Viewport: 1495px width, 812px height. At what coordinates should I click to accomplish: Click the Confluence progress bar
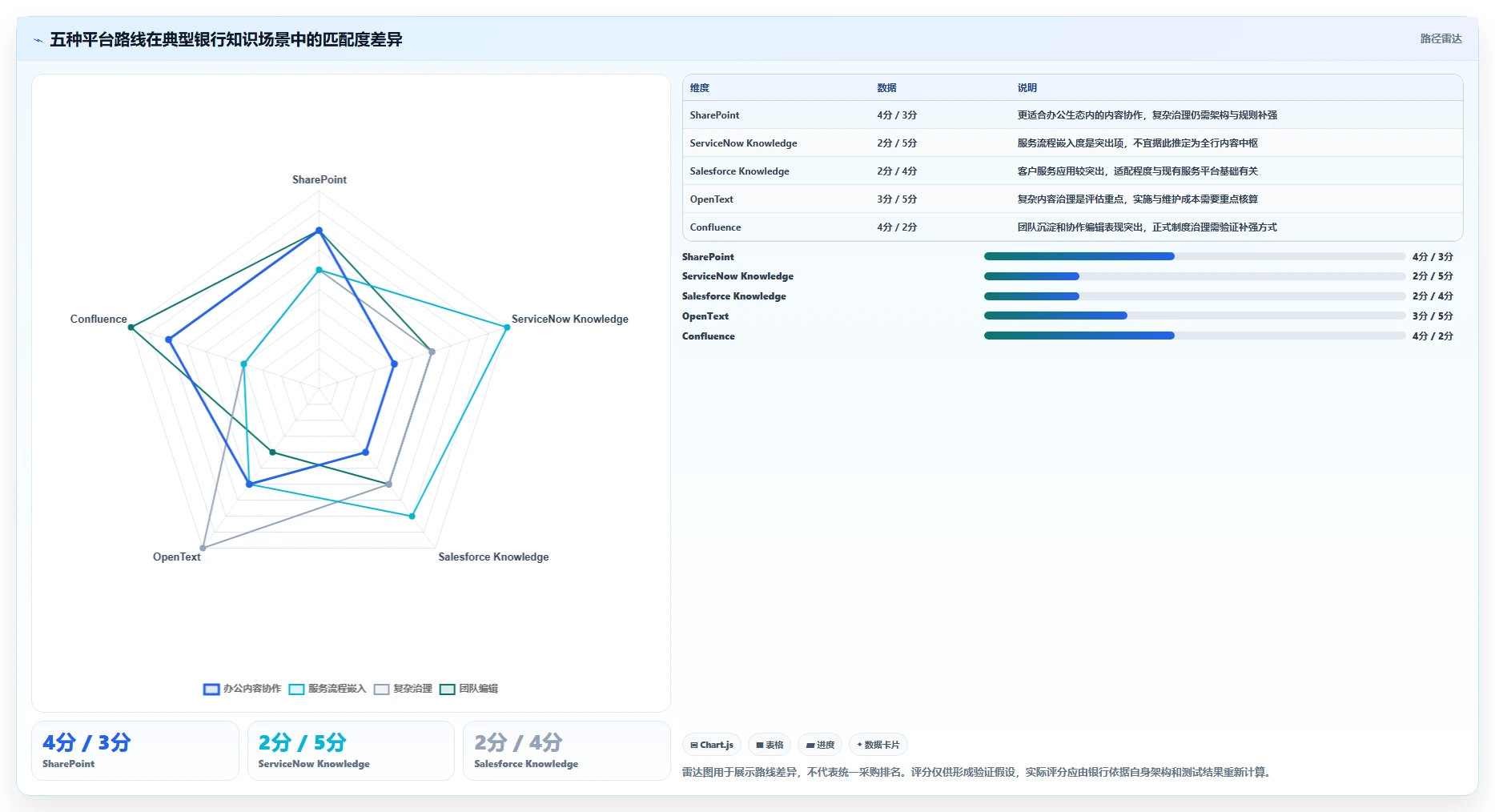click(x=1195, y=336)
